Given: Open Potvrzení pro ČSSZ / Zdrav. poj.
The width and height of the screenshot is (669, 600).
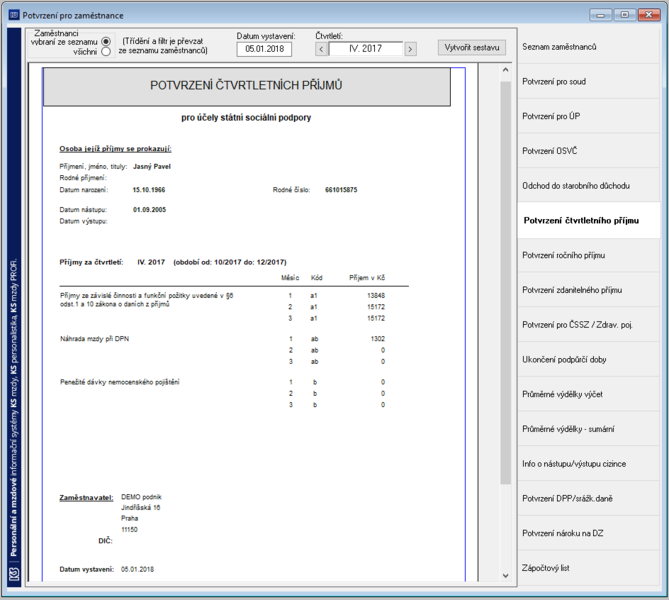Looking at the screenshot, I should tap(589, 325).
